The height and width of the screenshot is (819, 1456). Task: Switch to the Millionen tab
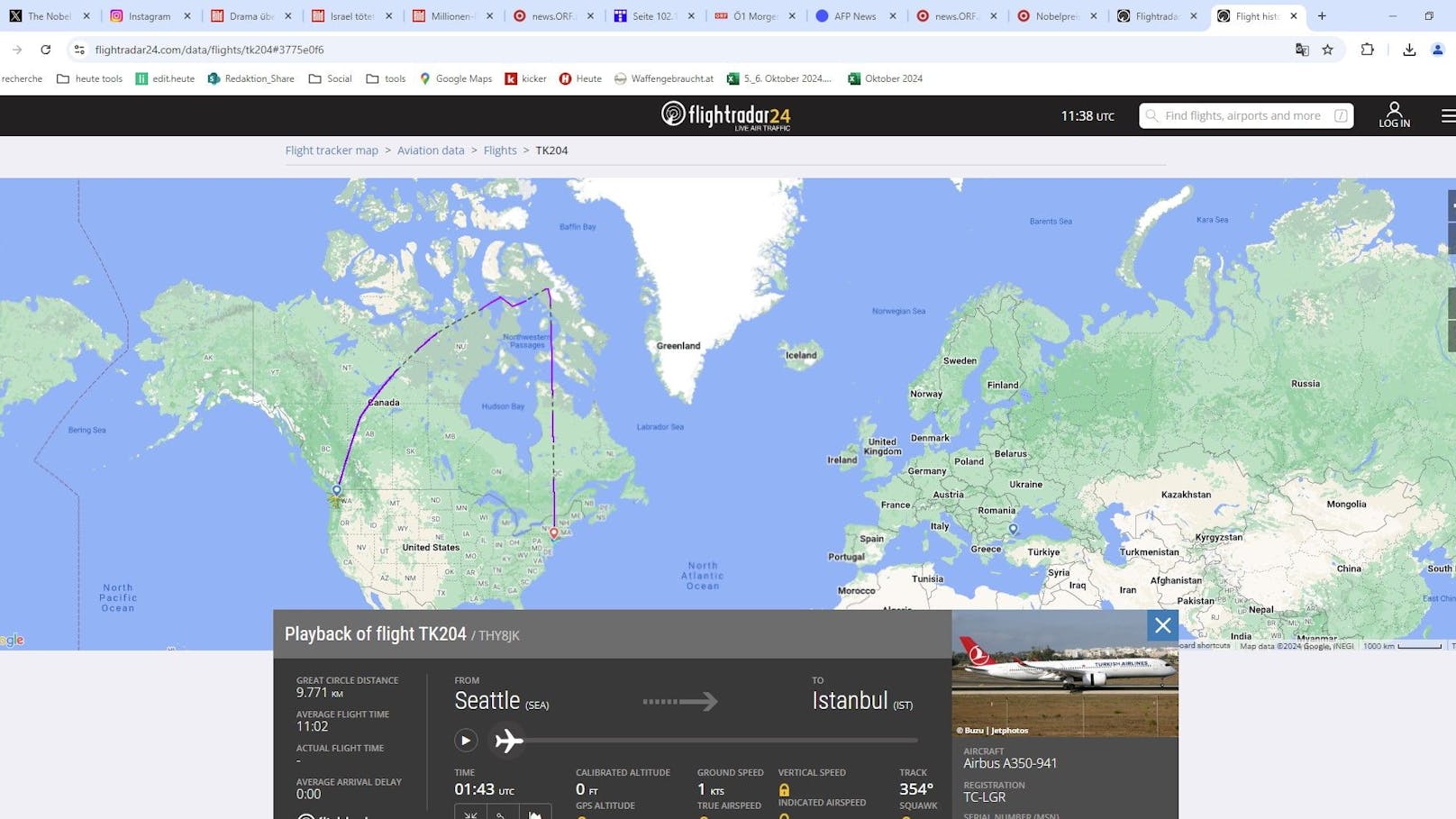pyautogui.click(x=452, y=16)
